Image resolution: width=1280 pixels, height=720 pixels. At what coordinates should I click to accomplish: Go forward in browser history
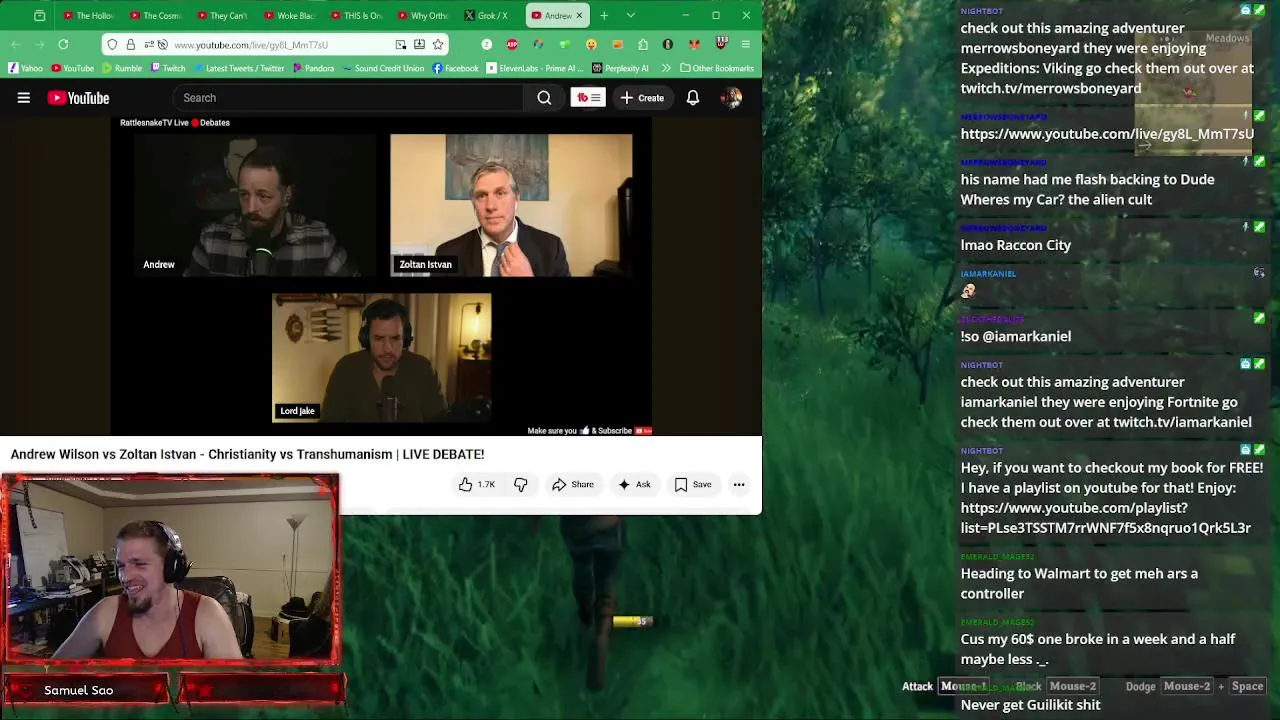39,45
